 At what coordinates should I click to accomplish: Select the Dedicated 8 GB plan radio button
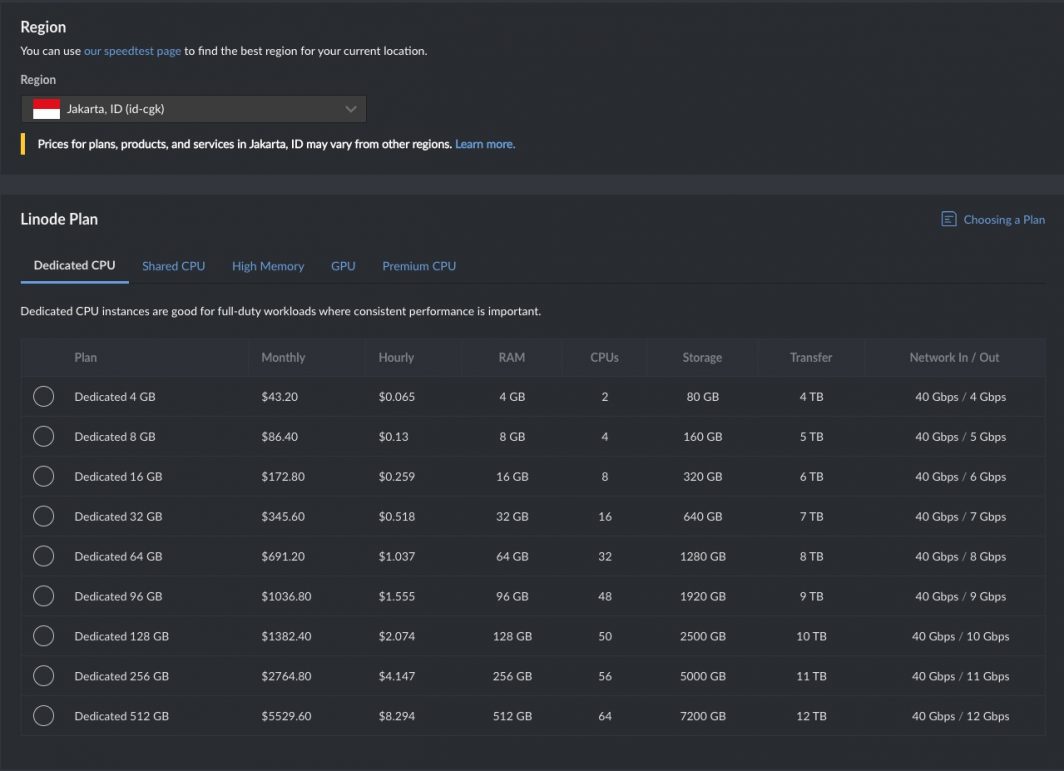pos(44,437)
